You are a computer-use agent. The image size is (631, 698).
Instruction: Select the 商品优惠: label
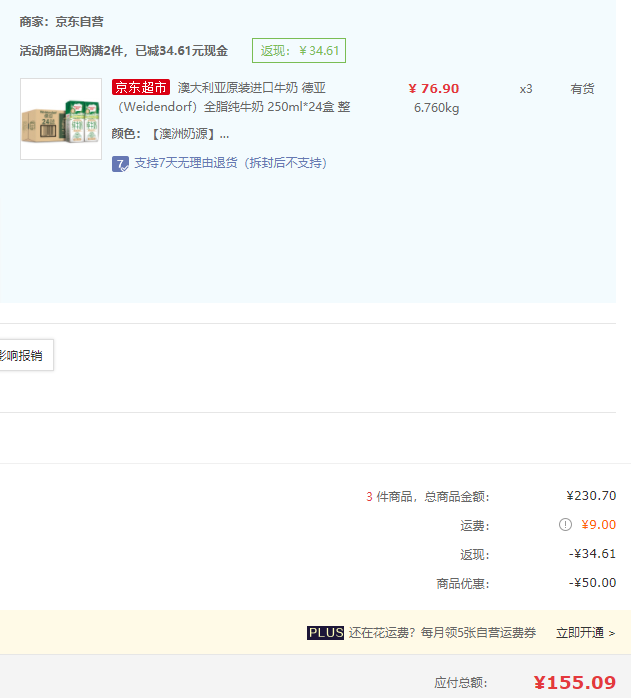(463, 584)
